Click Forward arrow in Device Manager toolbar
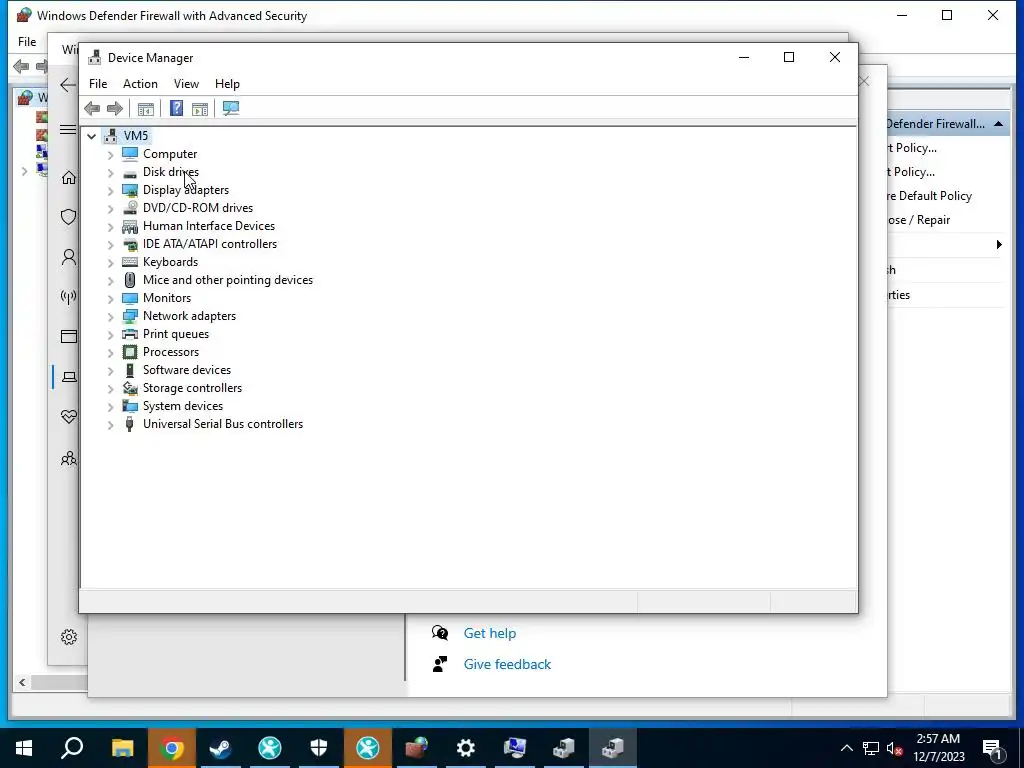Screen dimensions: 1024x768 coord(115,108)
